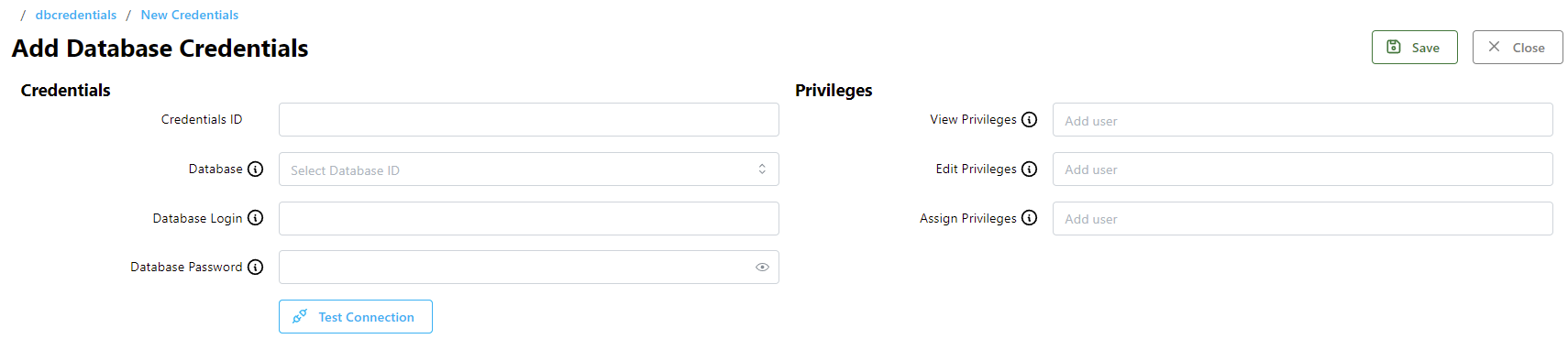The width and height of the screenshot is (1568, 339).
Task: Click the View Privileges info icon
Action: 1030,119
